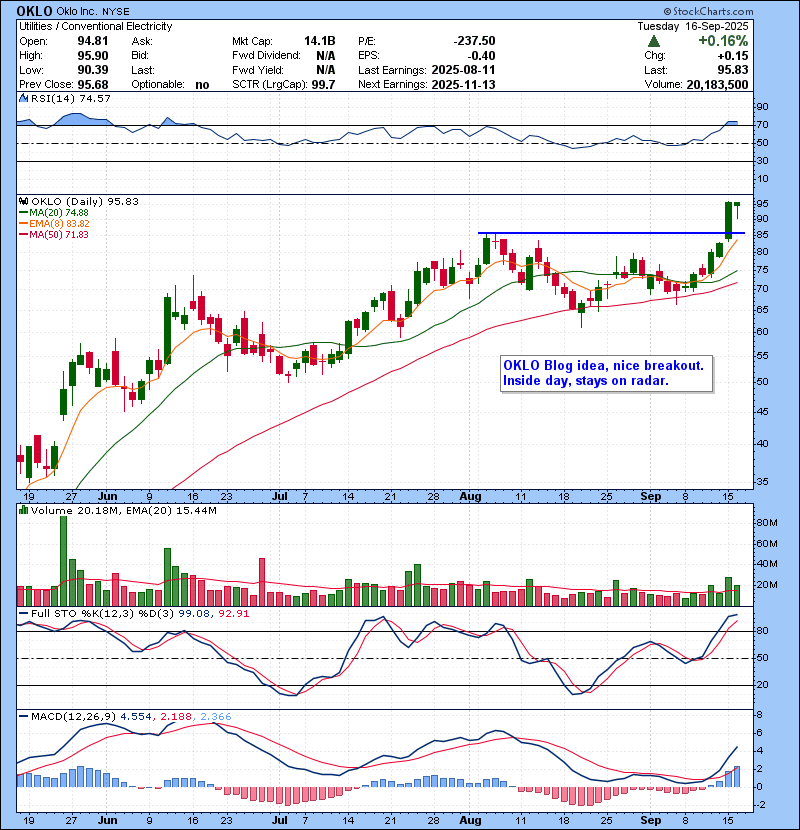
Task: Click the Fwd Yield N/A value
Action: tap(326, 70)
